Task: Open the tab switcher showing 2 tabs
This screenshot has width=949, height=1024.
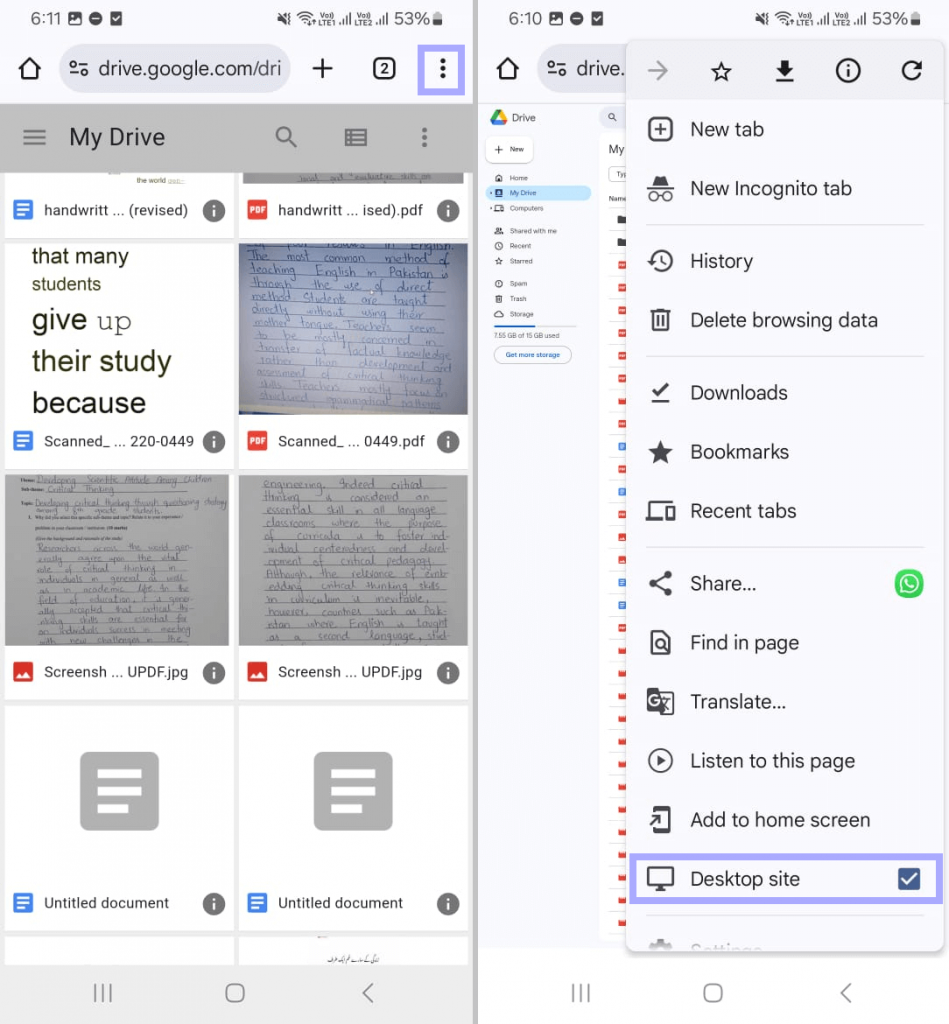Action: pos(383,69)
